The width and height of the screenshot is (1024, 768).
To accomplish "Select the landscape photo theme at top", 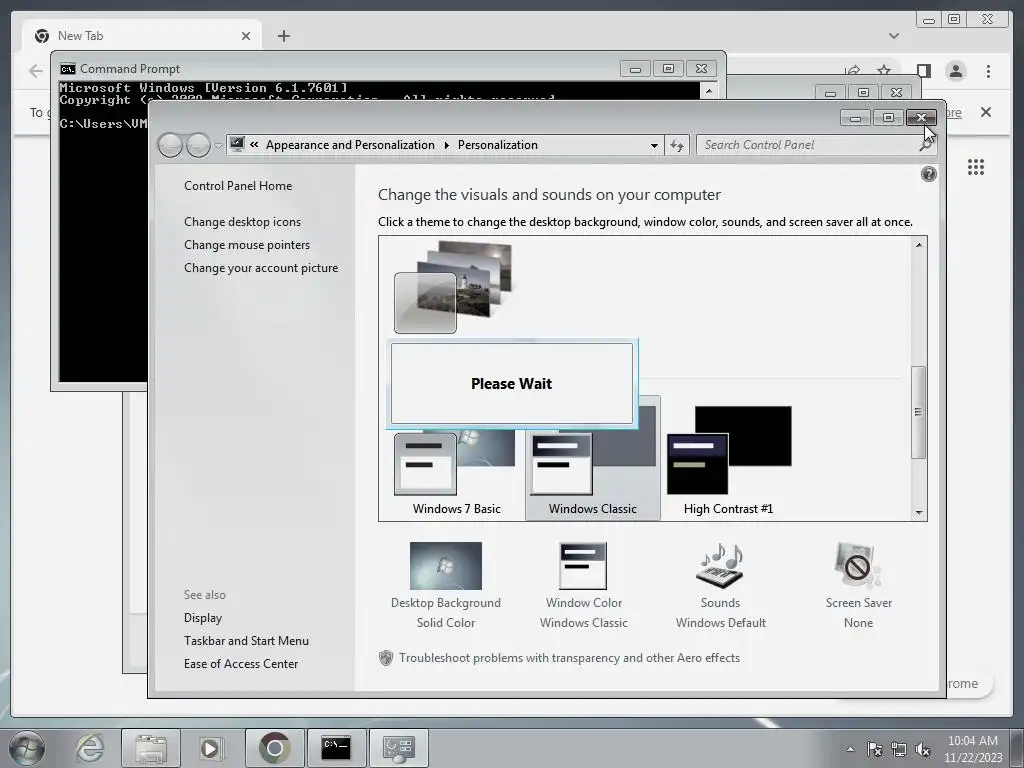I will coord(453,287).
